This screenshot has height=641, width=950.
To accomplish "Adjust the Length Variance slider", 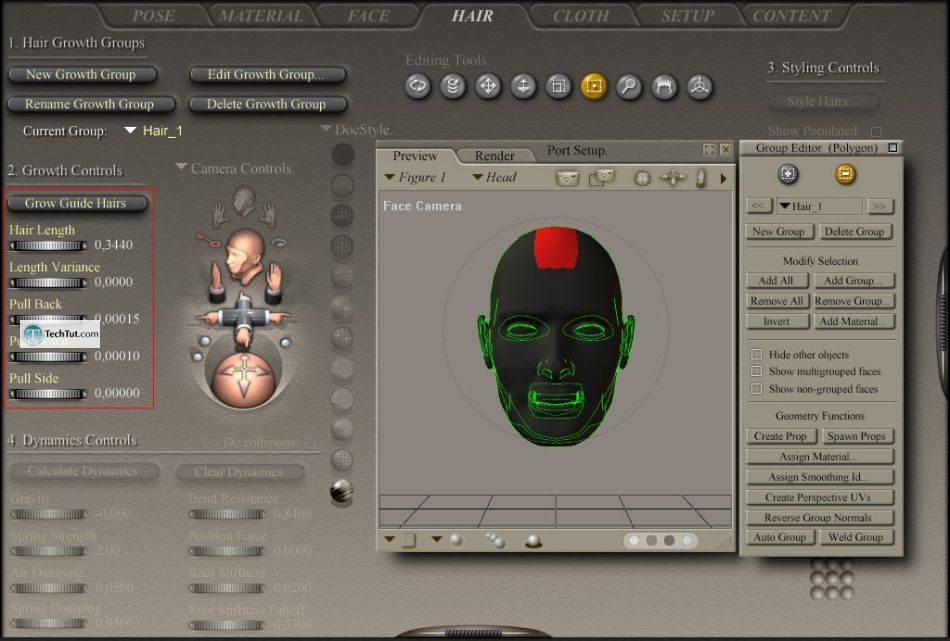I will tap(48, 282).
